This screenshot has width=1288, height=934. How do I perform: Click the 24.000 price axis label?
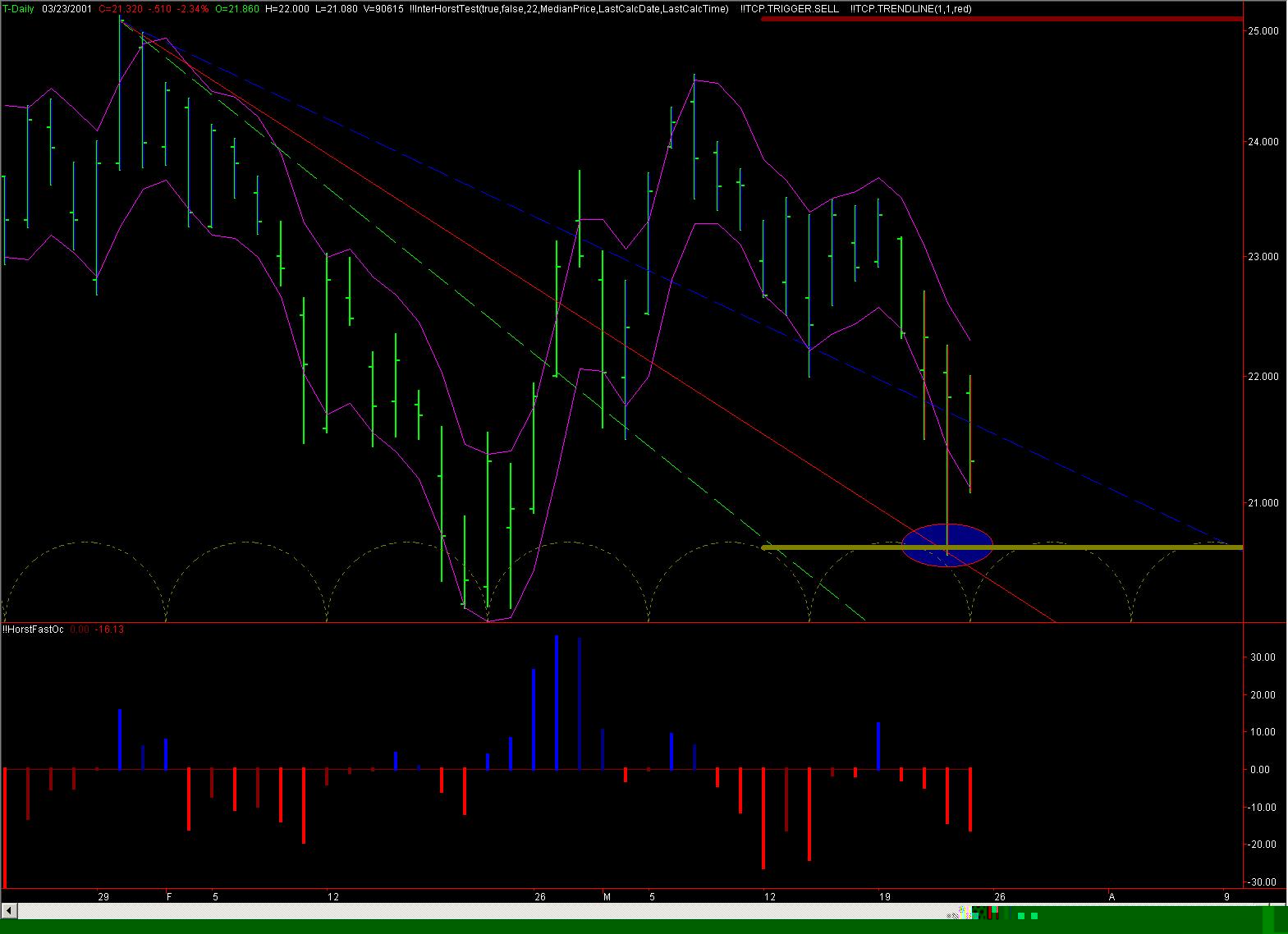[x=1263, y=142]
